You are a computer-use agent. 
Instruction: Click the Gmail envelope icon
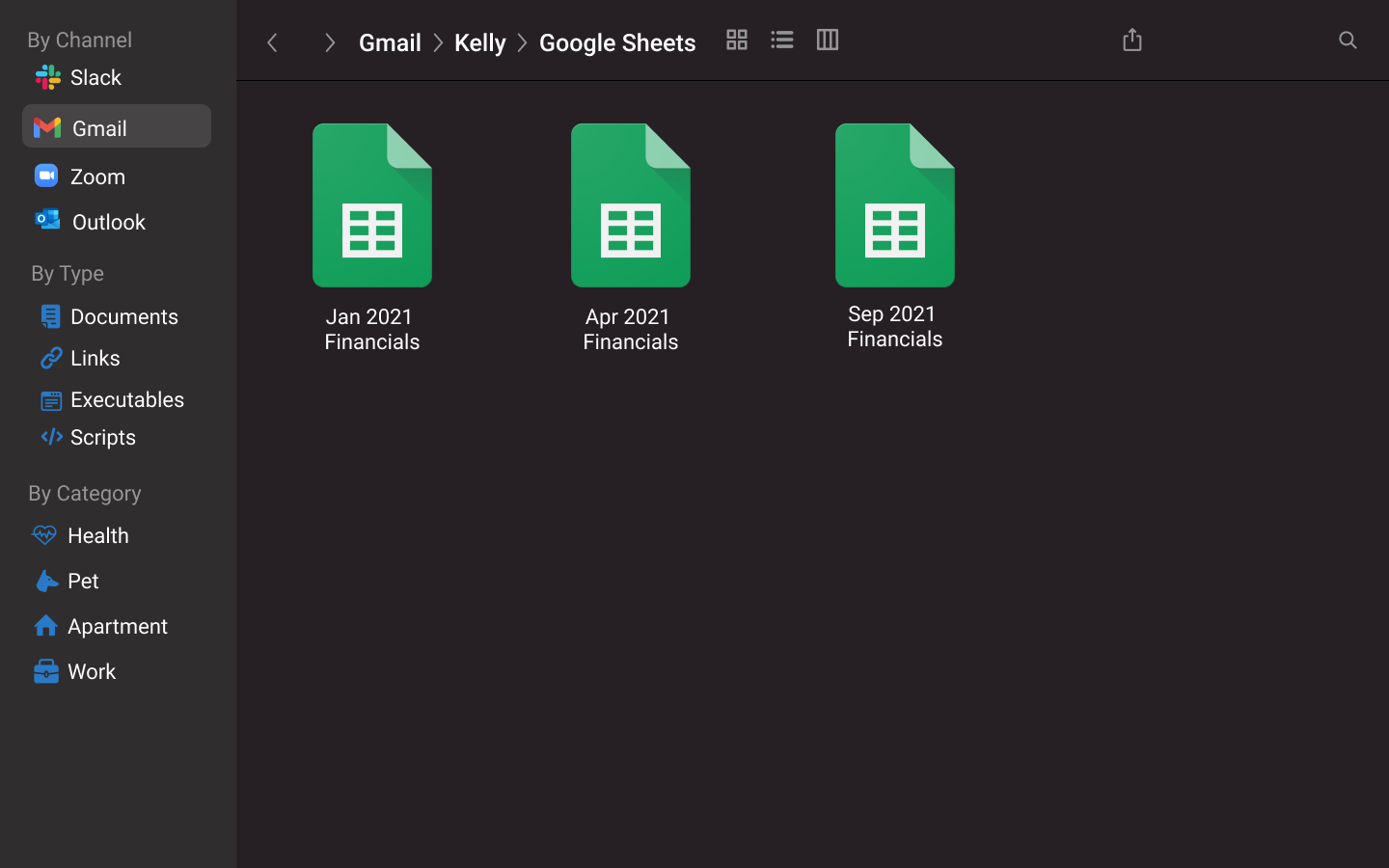(47, 127)
